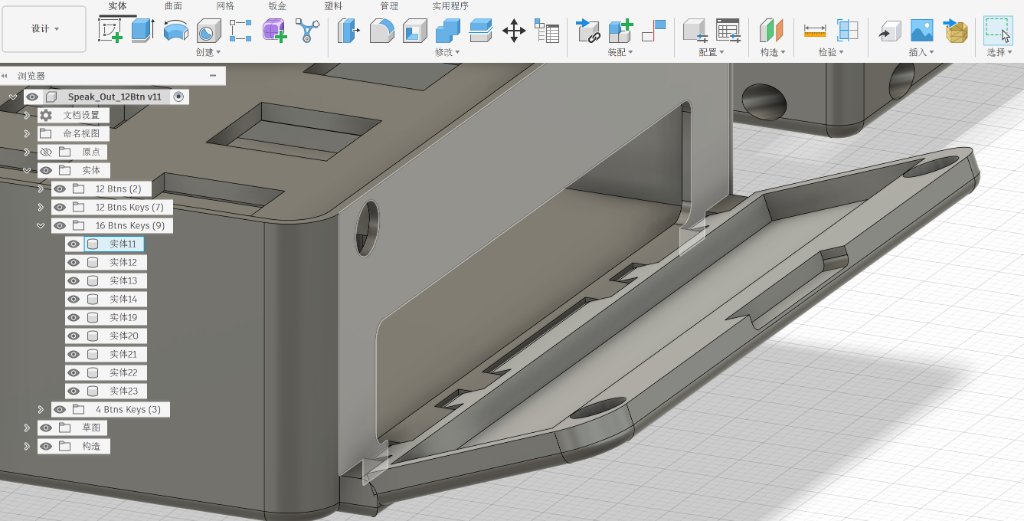Collapse the 浏览器 panel with minus button
1024x521 pixels.
213,76
